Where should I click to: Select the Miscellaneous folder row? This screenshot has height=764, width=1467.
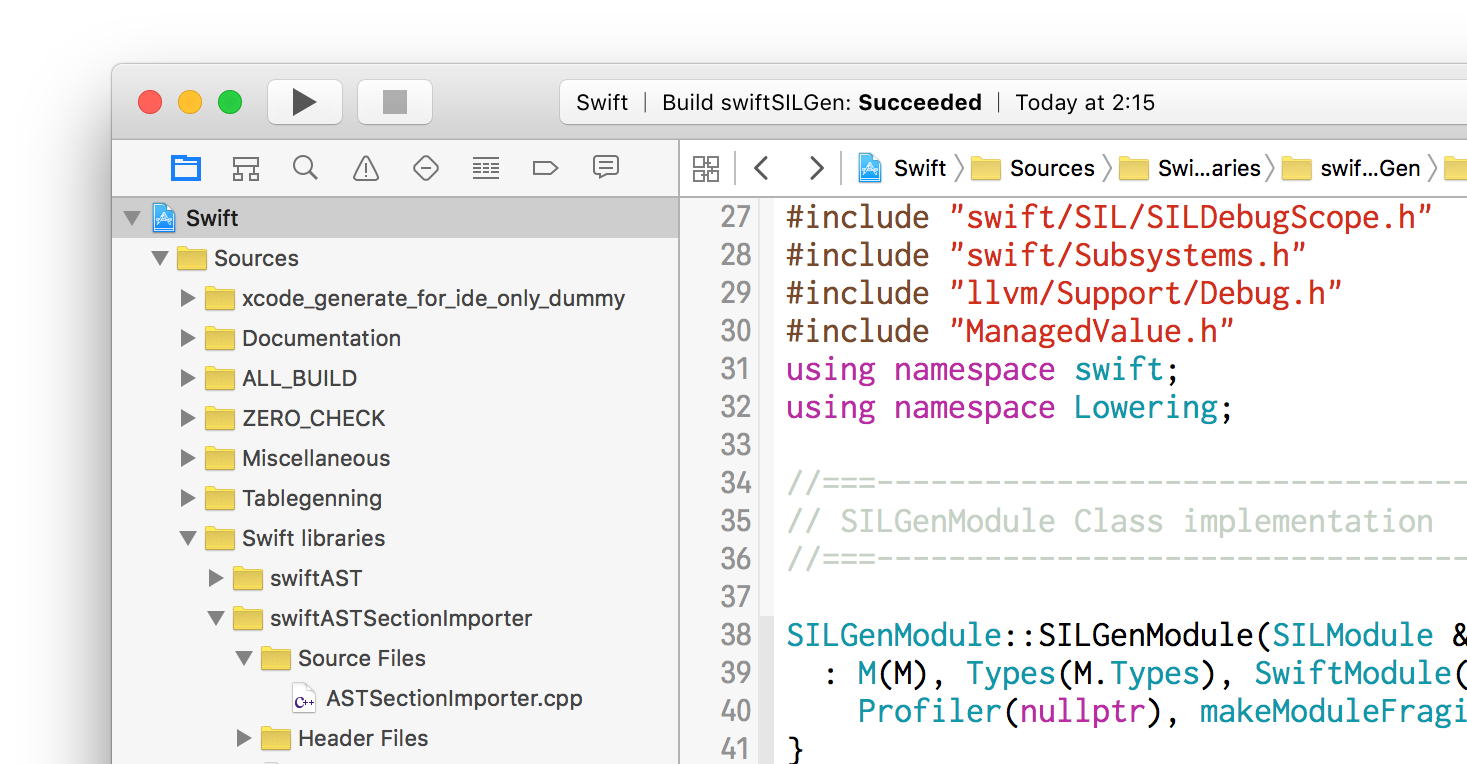(x=396, y=458)
